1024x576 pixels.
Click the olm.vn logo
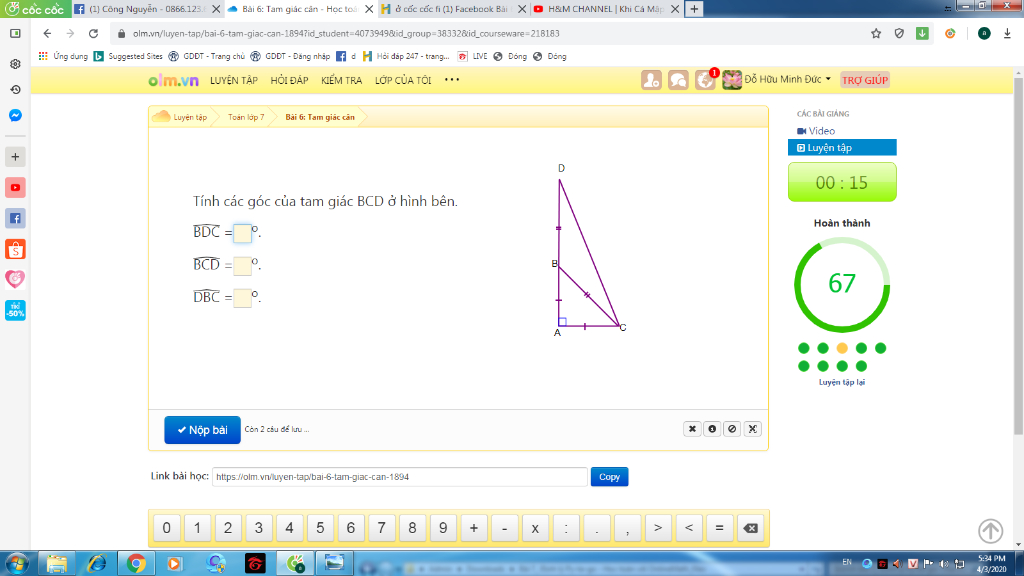173,80
